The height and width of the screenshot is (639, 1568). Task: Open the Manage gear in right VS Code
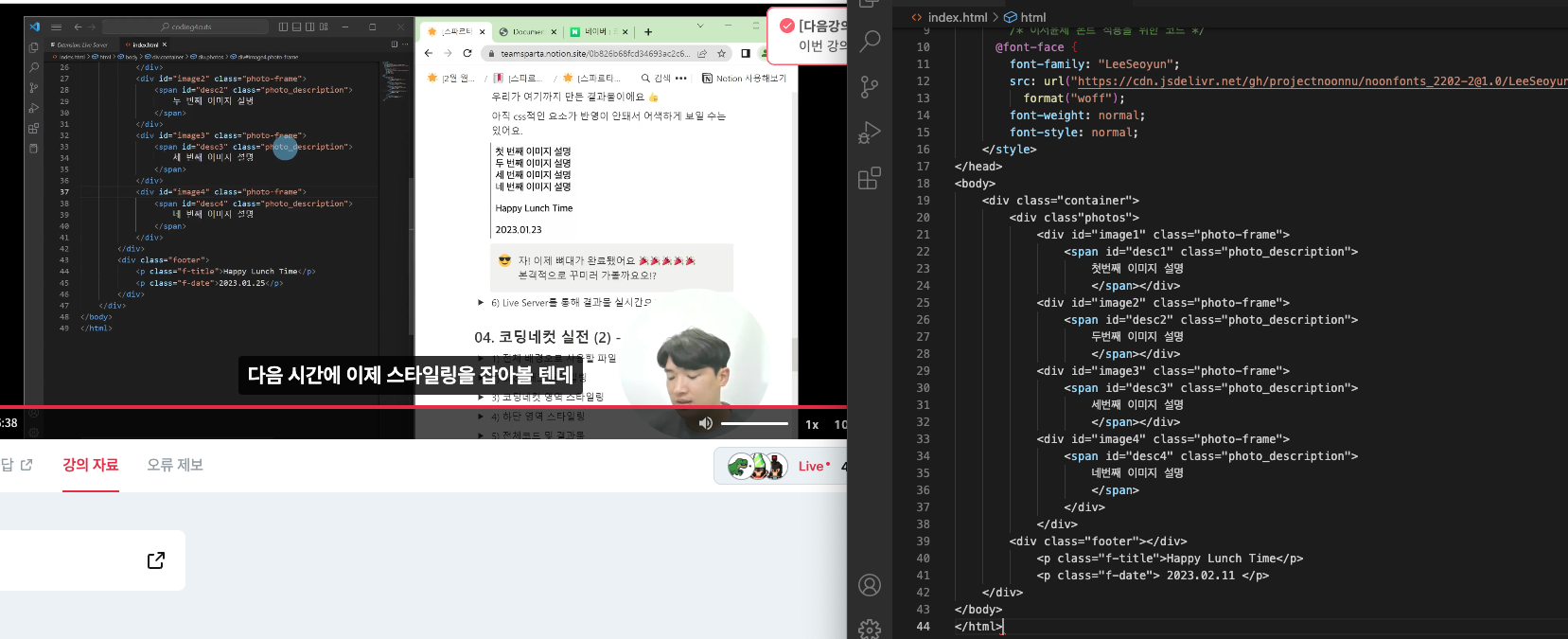click(x=870, y=629)
